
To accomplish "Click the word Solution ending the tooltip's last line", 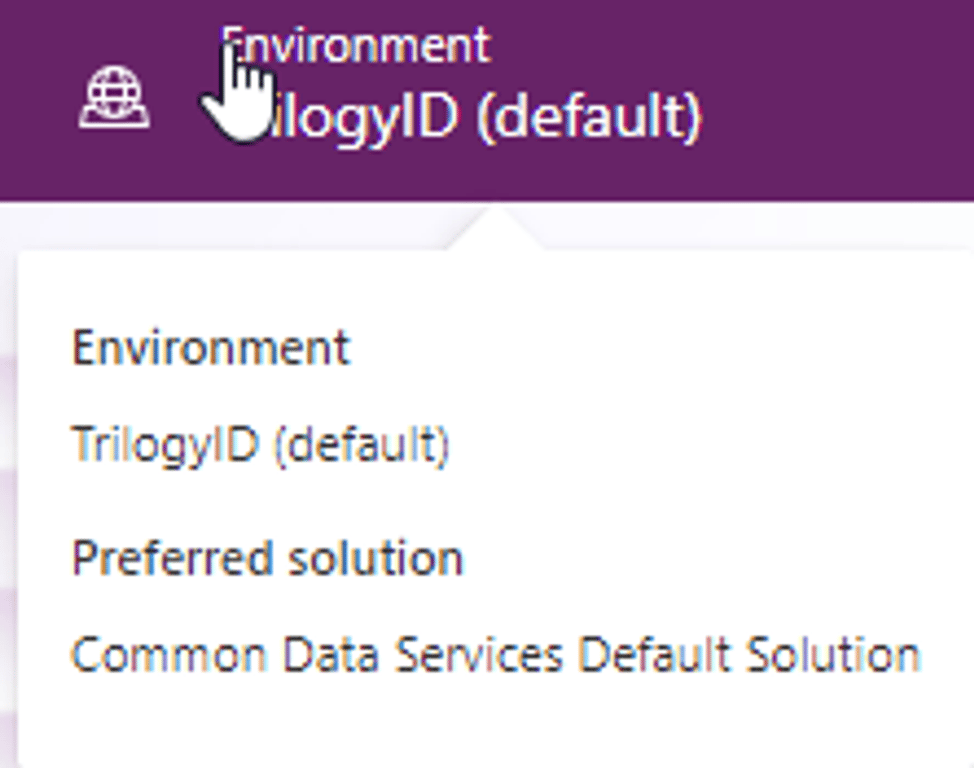I will pos(833,654).
